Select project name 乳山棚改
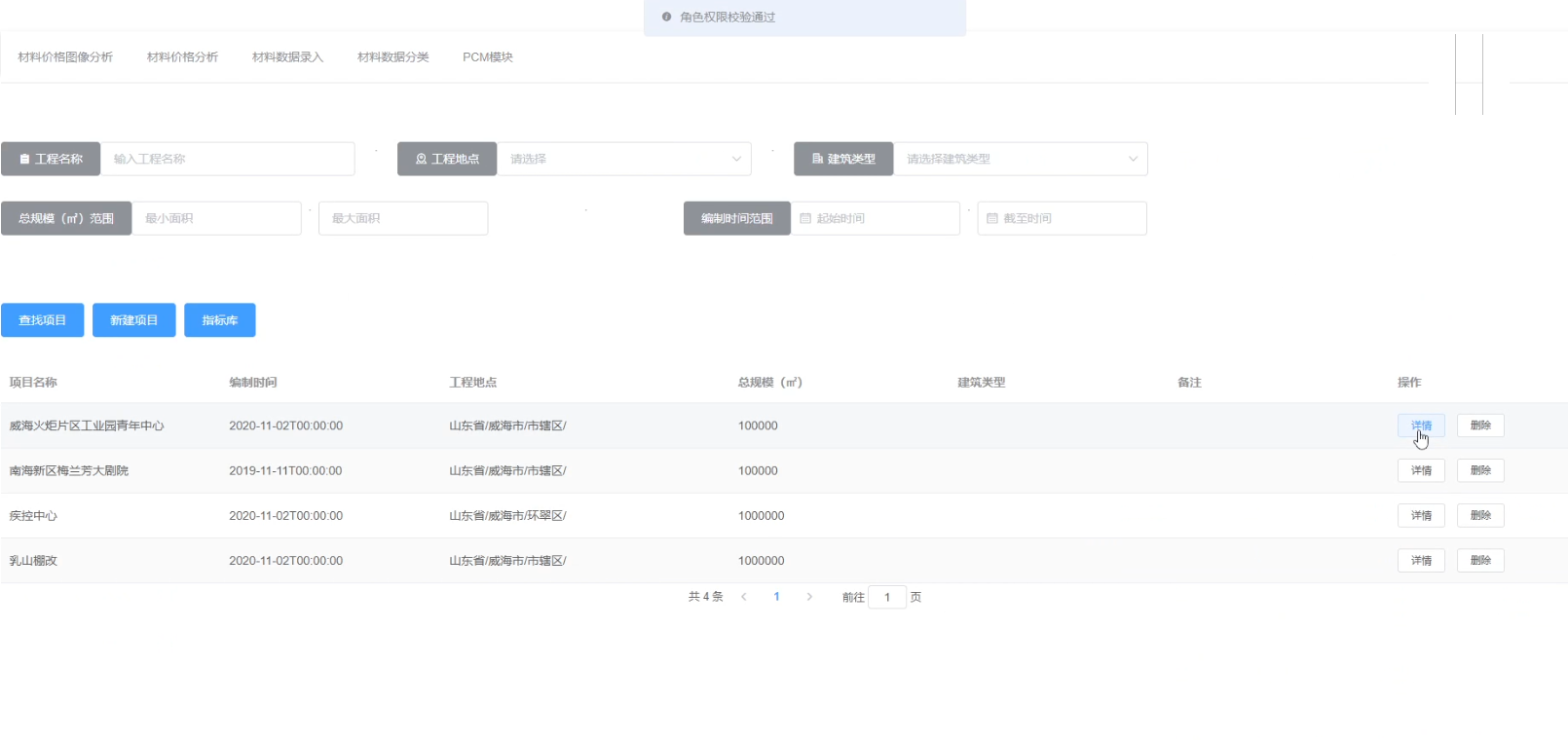1568x740 pixels. click(33, 560)
